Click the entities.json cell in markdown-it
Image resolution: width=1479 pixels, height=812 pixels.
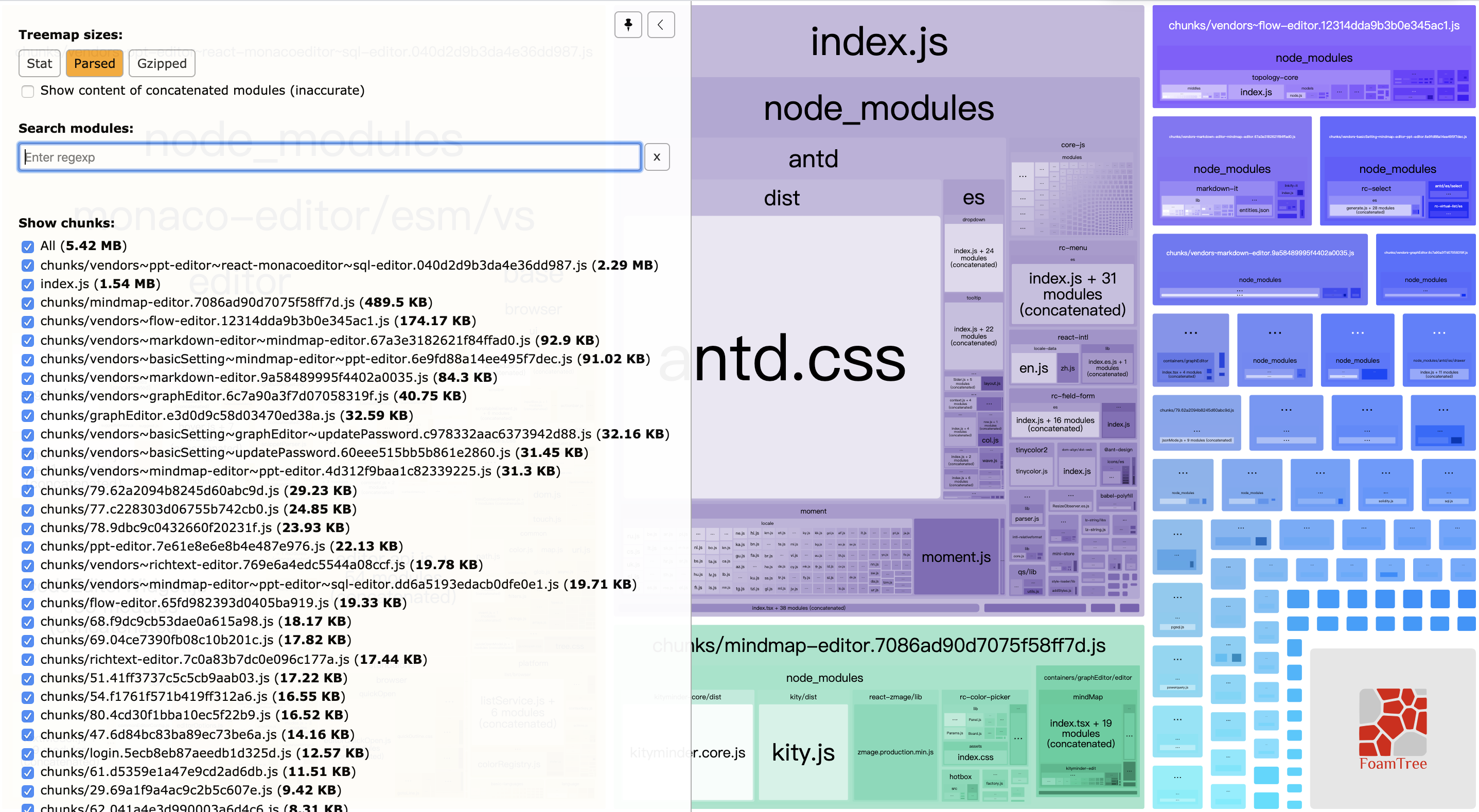click(1254, 209)
